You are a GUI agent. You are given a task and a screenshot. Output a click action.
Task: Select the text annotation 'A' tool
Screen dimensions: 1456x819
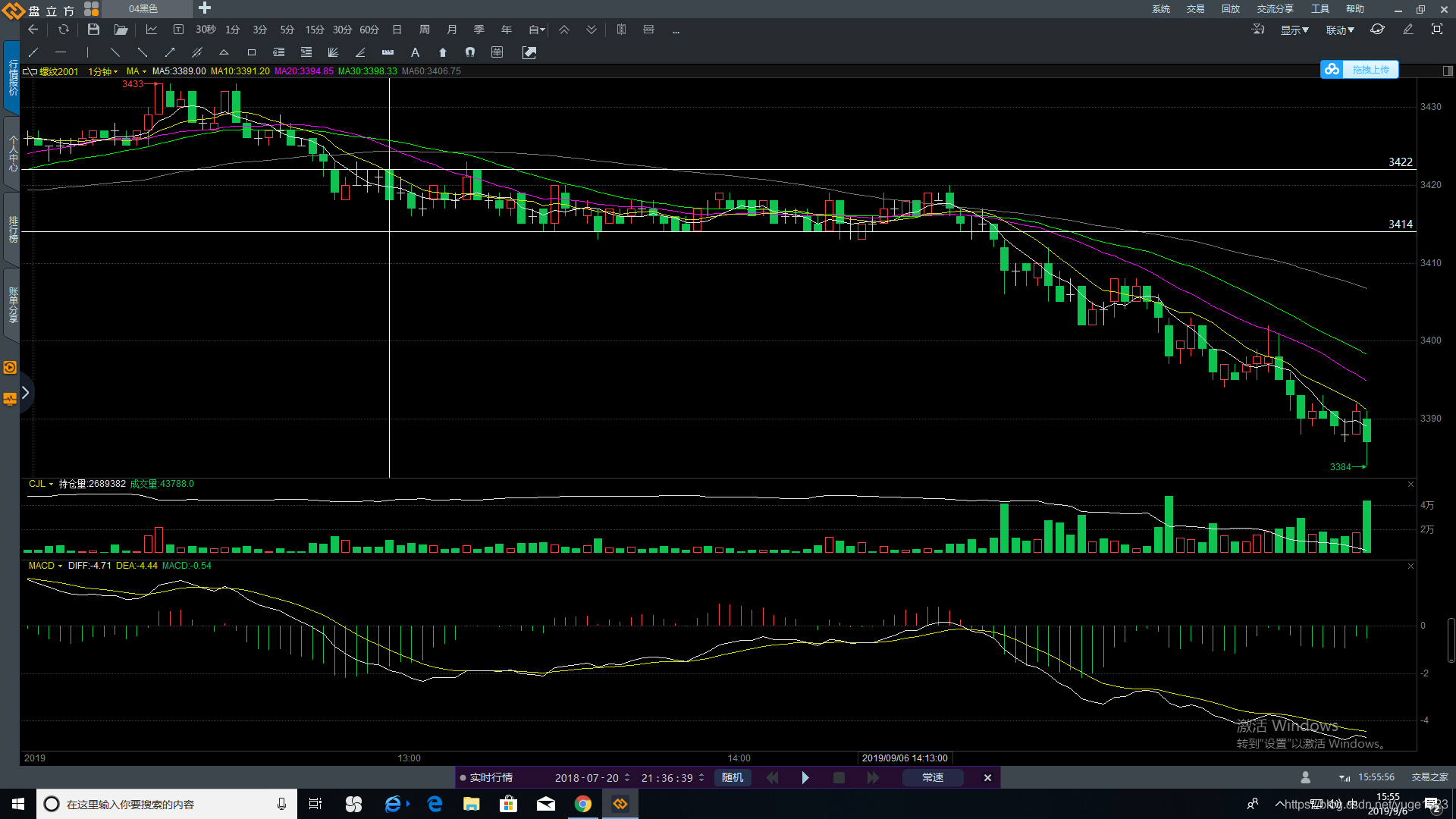(415, 52)
